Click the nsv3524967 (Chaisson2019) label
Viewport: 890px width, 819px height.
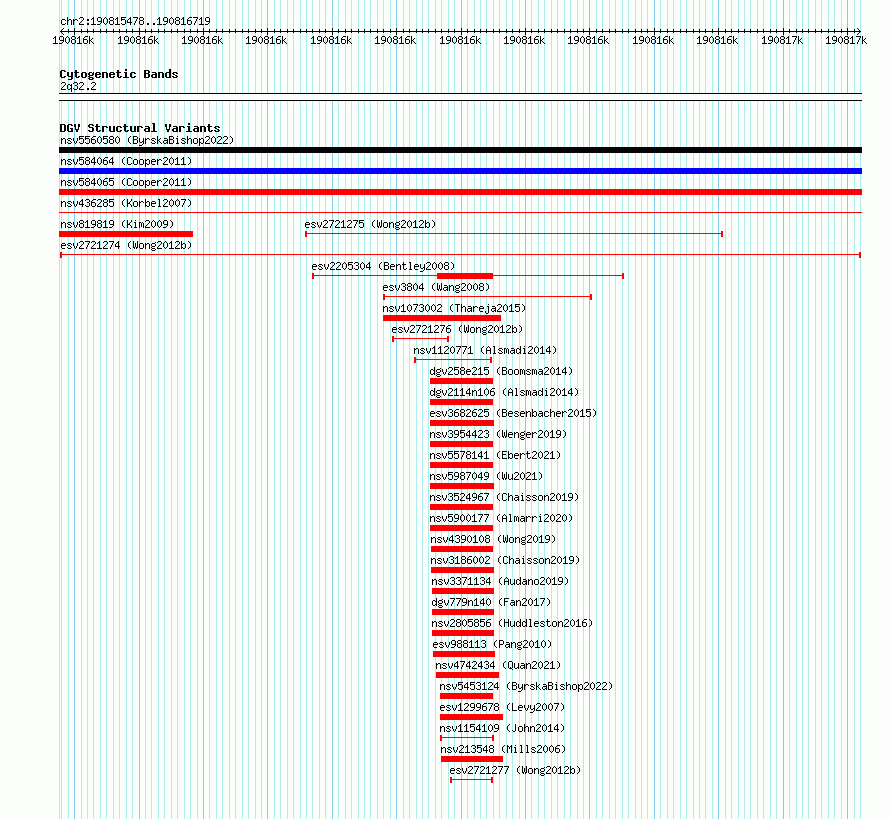[504, 497]
